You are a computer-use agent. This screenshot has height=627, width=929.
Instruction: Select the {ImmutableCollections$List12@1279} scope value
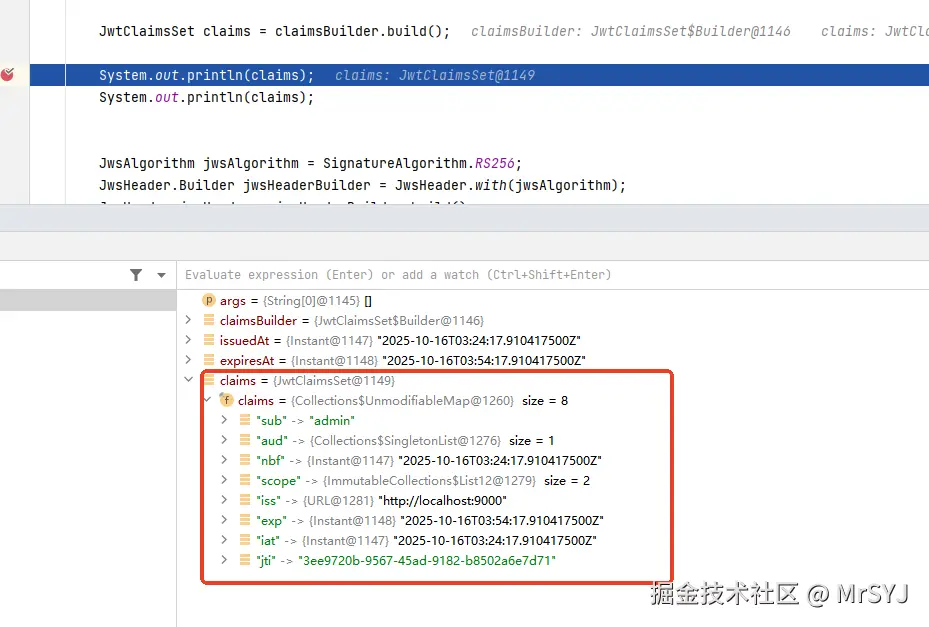pos(429,481)
